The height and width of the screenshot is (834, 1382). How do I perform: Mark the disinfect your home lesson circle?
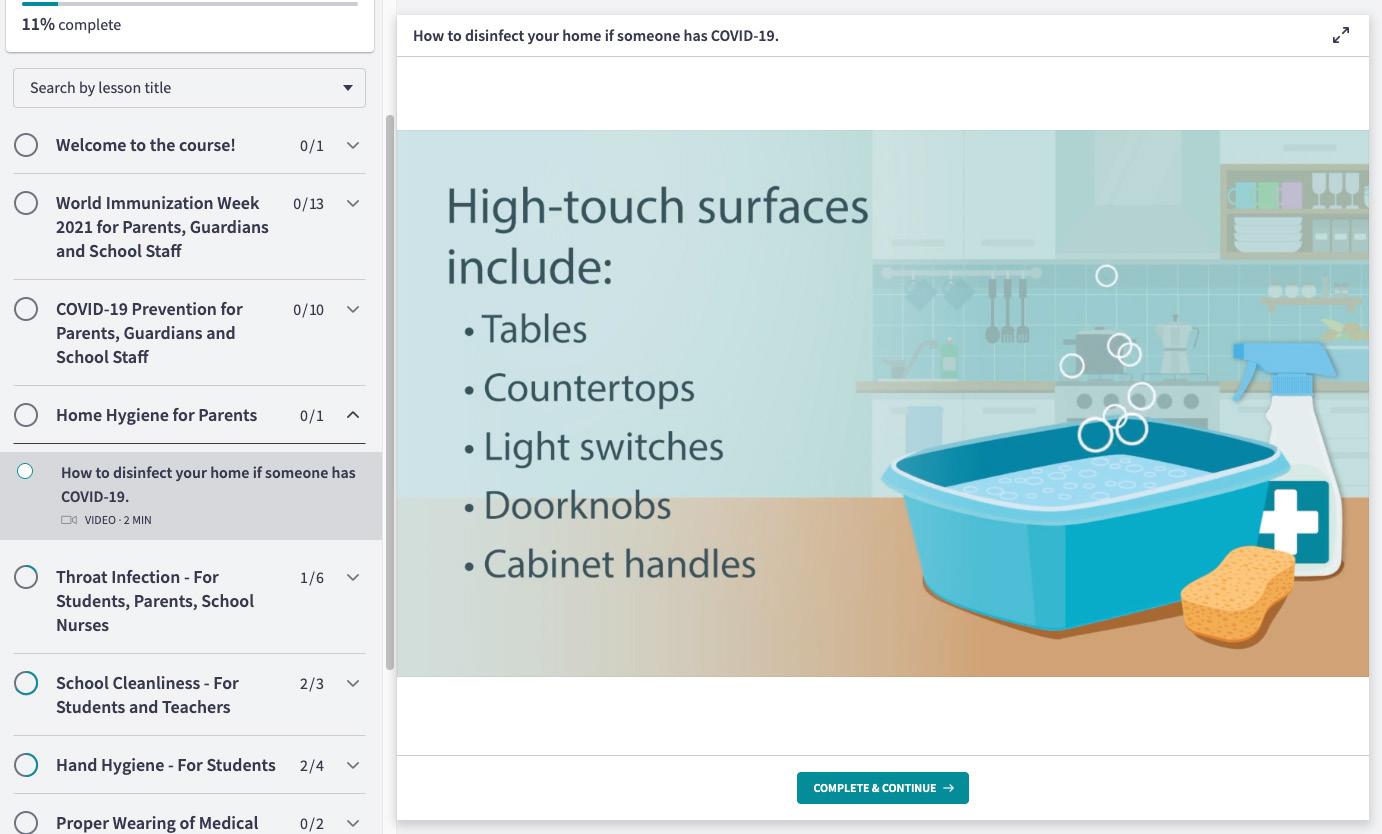pyautogui.click(x=25, y=471)
